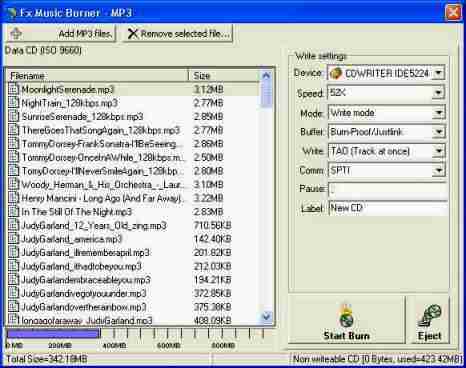This screenshot has height=368, width=466.
Task: Open the Buffer Burn-Proof/Justlink dropdown
Action: click(439, 132)
